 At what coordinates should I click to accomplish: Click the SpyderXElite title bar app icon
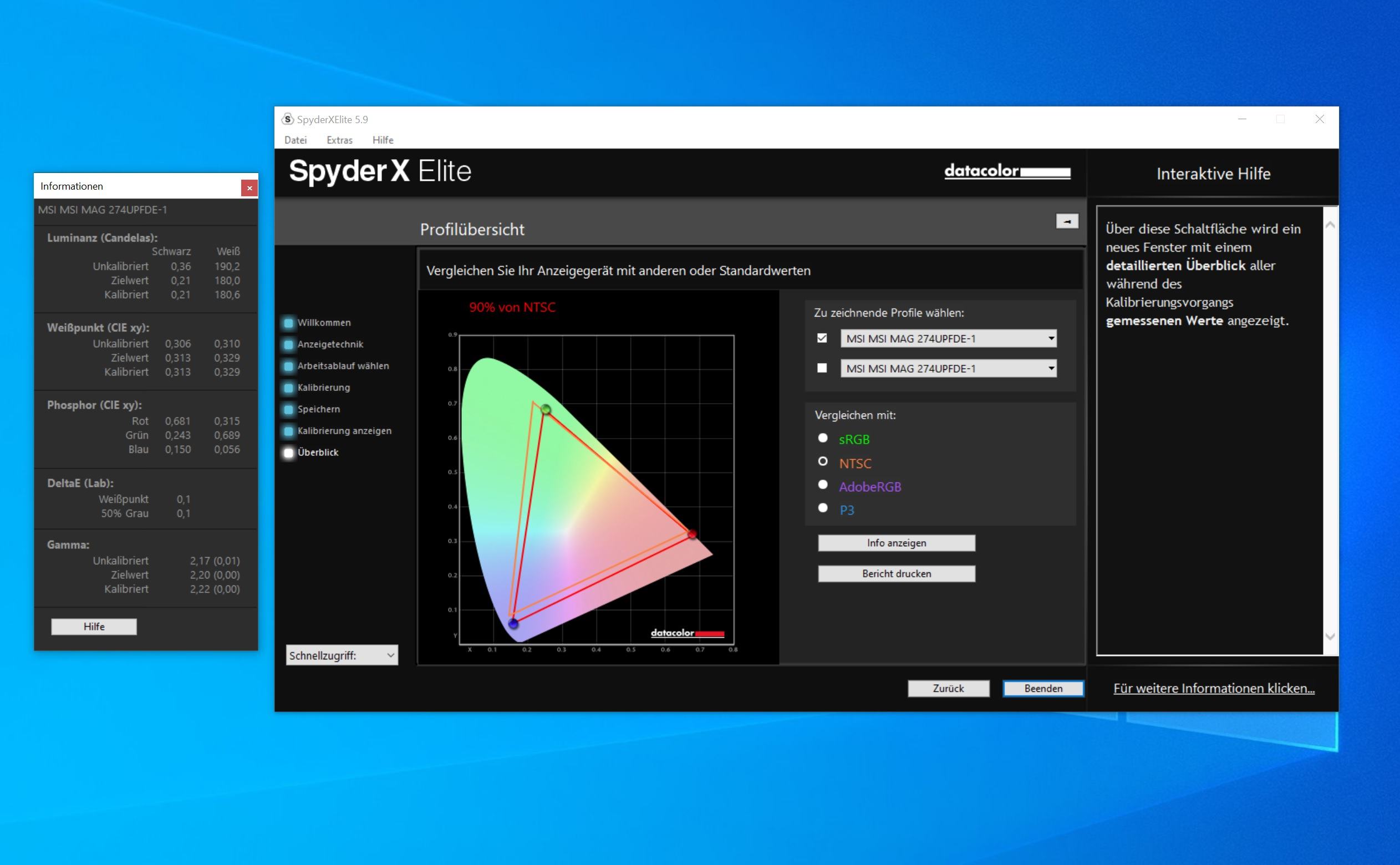pyautogui.click(x=288, y=119)
